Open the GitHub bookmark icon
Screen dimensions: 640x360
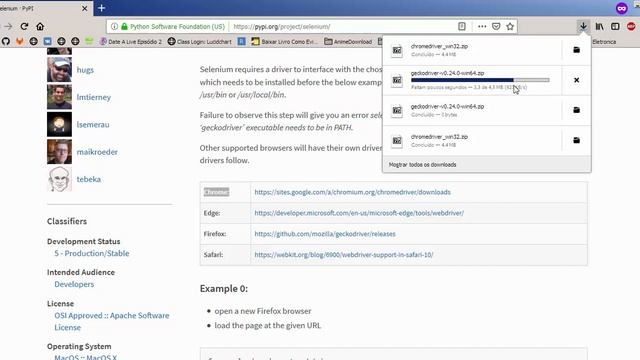pyautogui.click(x=6, y=42)
